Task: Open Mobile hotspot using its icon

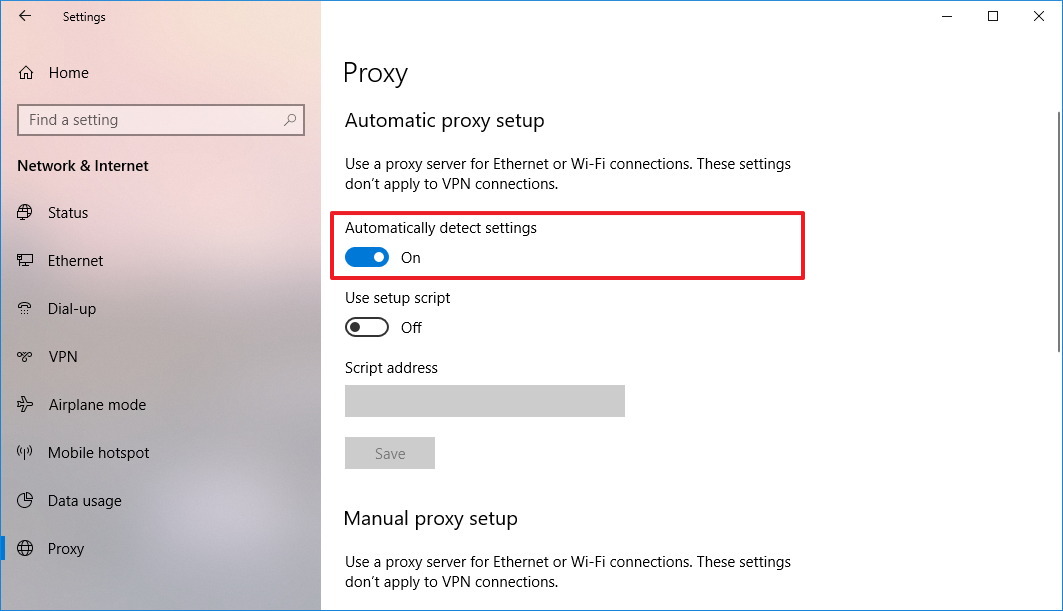Action: coord(24,453)
